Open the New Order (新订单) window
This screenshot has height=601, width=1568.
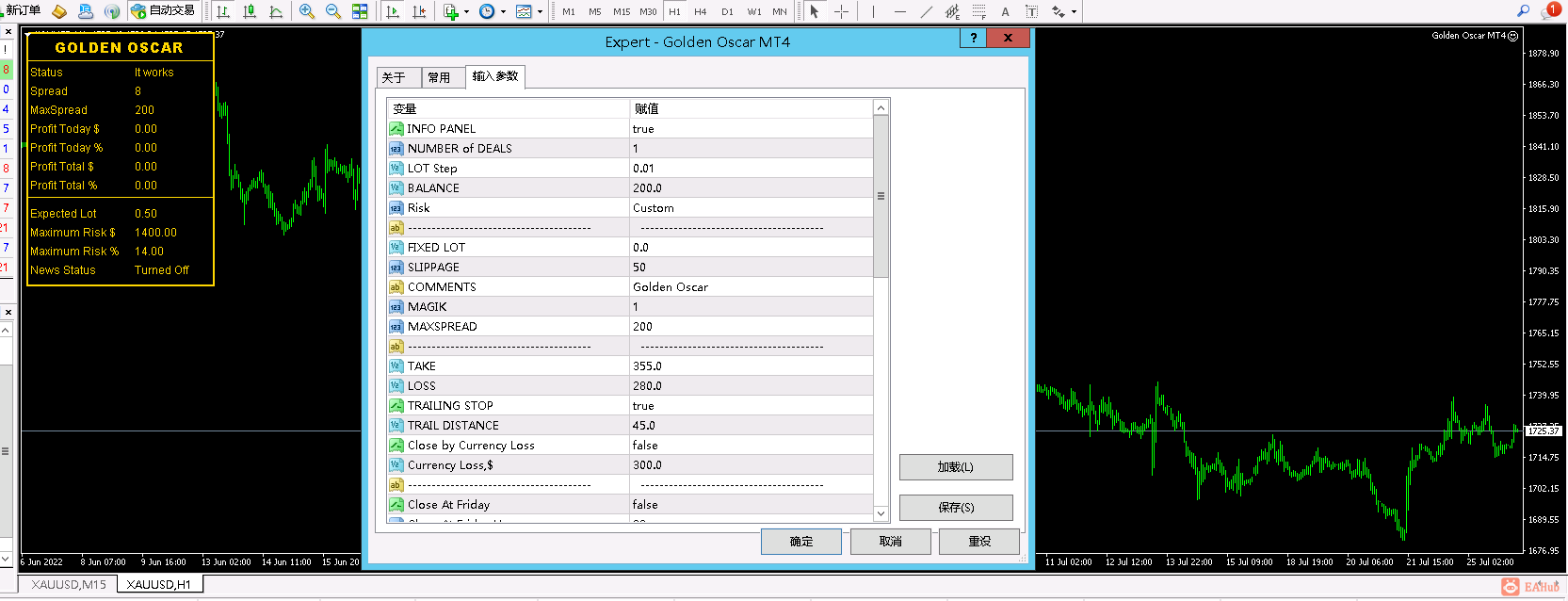[21, 10]
